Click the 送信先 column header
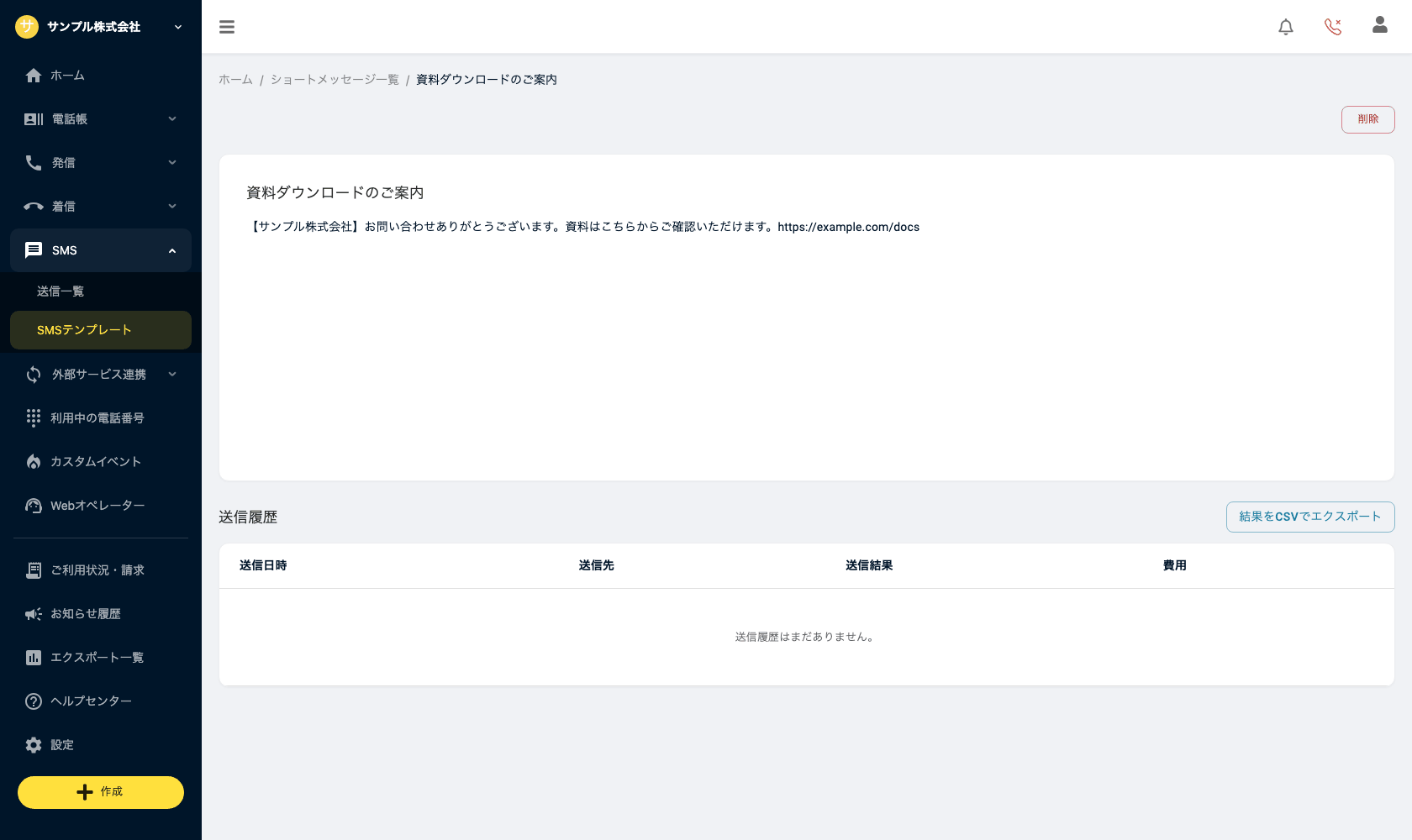Image resolution: width=1412 pixels, height=840 pixels. click(x=597, y=565)
